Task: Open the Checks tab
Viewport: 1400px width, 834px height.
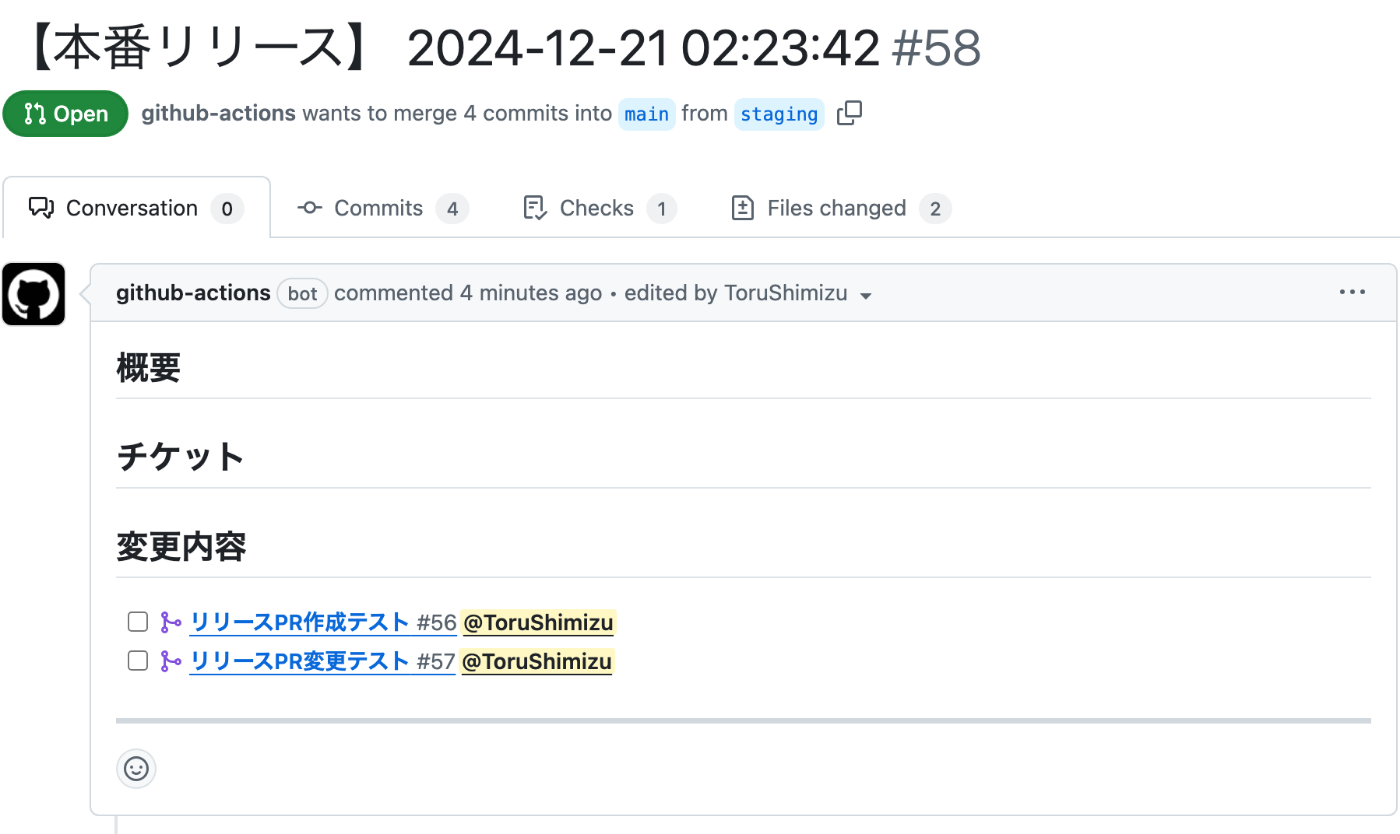Action: click(599, 208)
